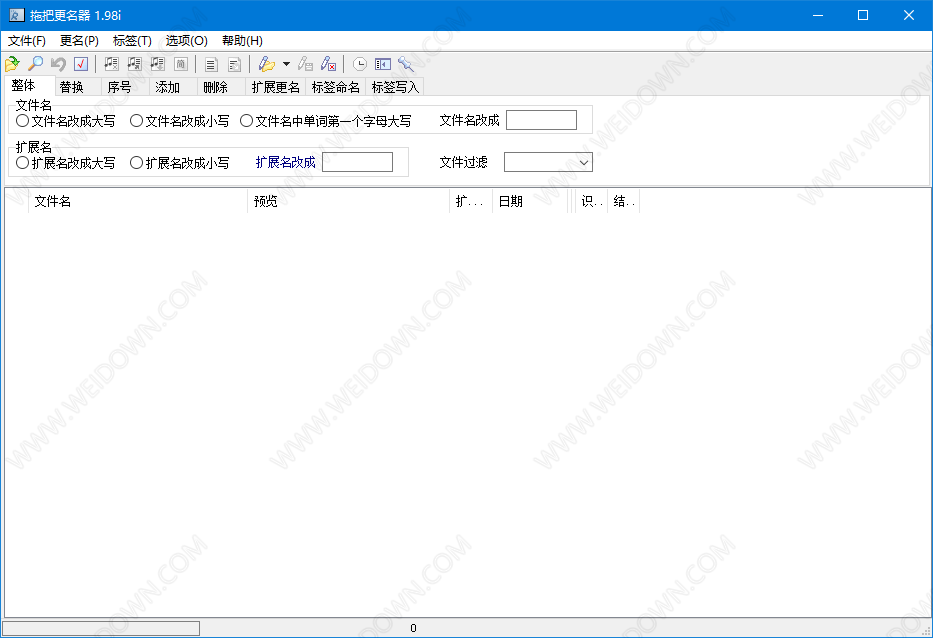
Task: Click the 扩... column header
Action: (x=471, y=201)
